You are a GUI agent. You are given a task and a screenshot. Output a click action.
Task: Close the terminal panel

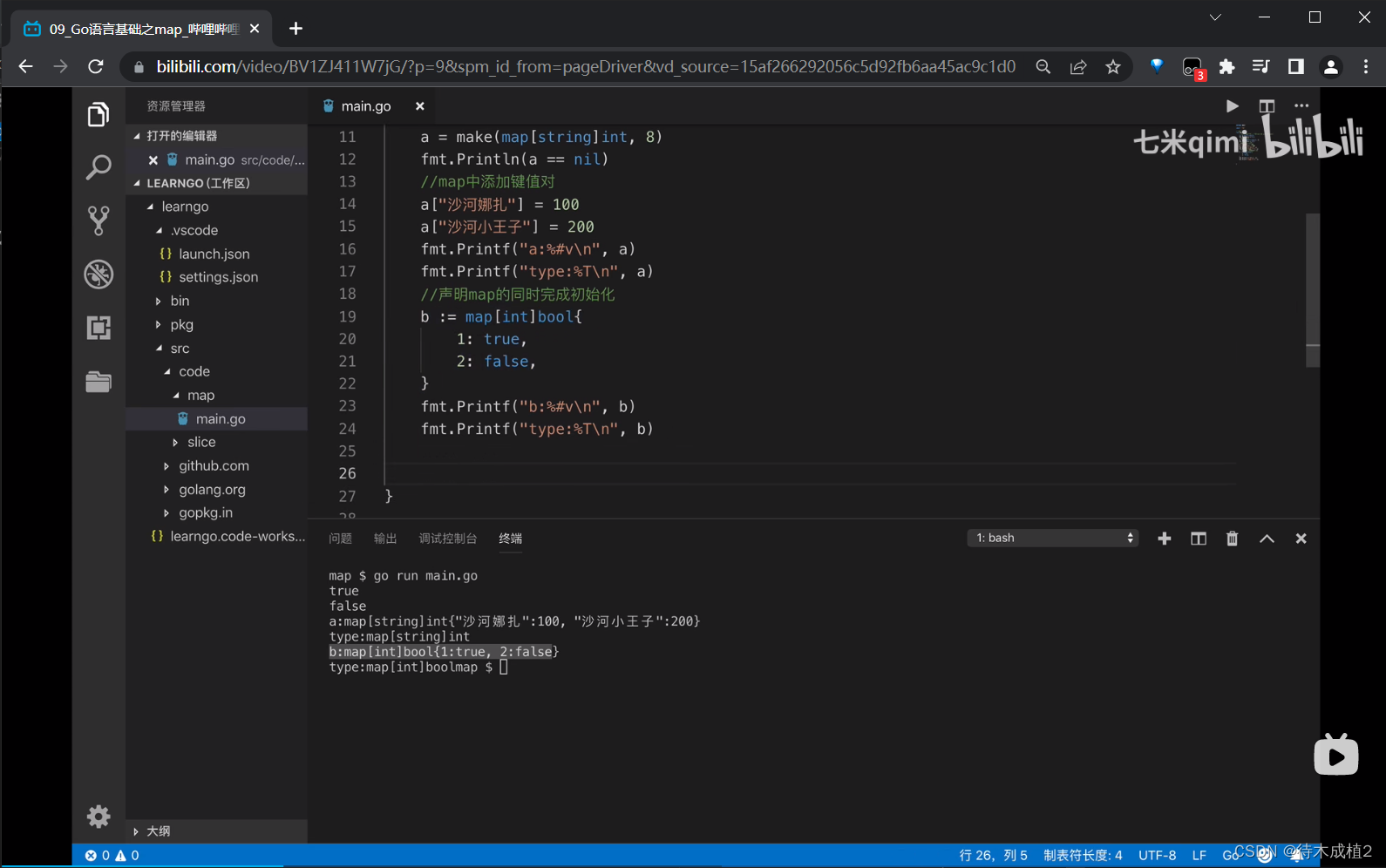point(1301,539)
